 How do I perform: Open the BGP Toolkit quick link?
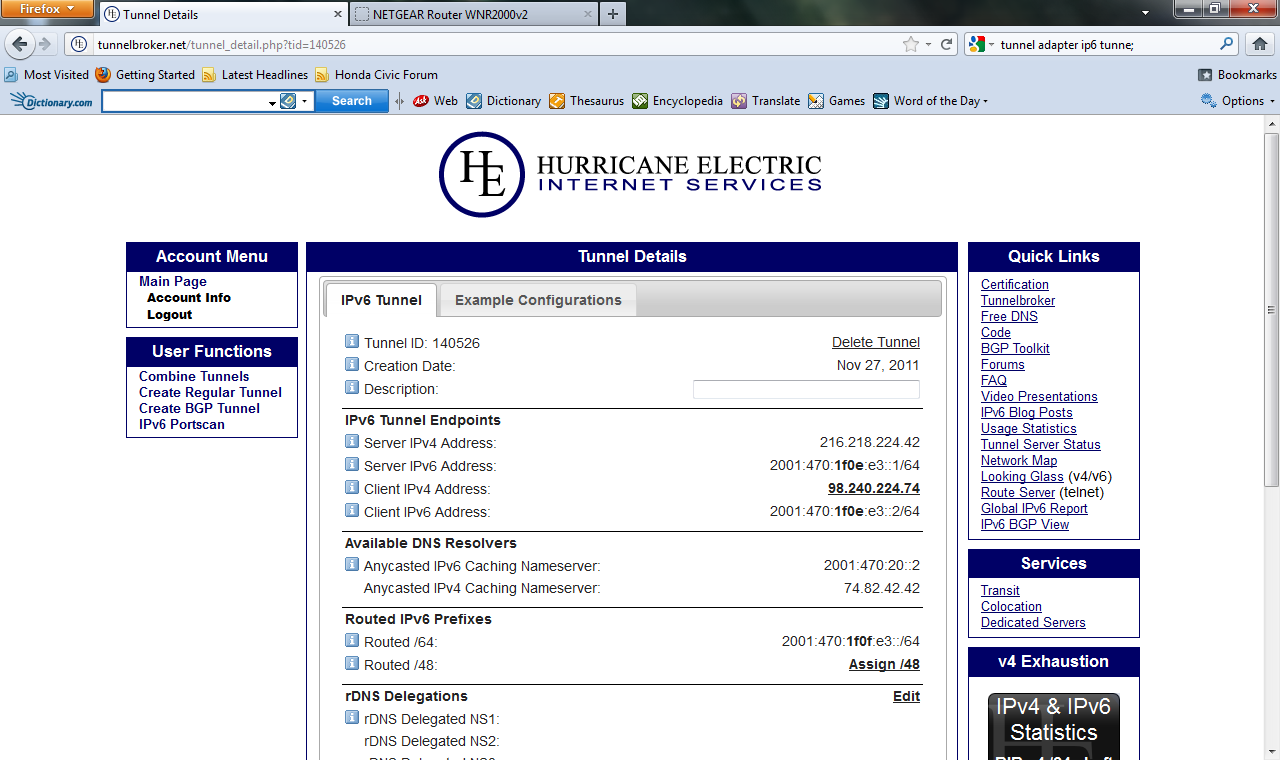click(x=1015, y=348)
